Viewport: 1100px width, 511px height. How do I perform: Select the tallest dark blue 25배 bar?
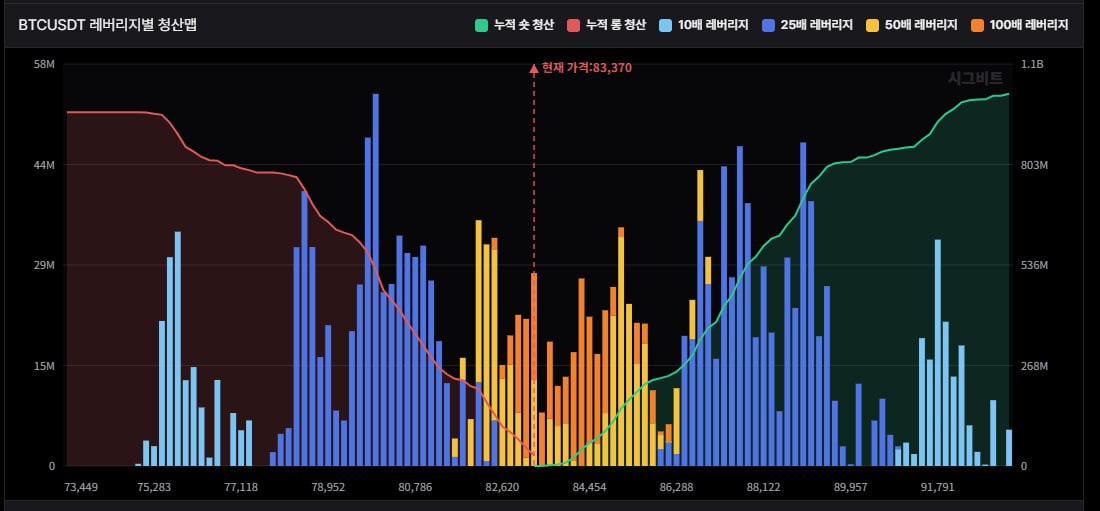(375, 279)
